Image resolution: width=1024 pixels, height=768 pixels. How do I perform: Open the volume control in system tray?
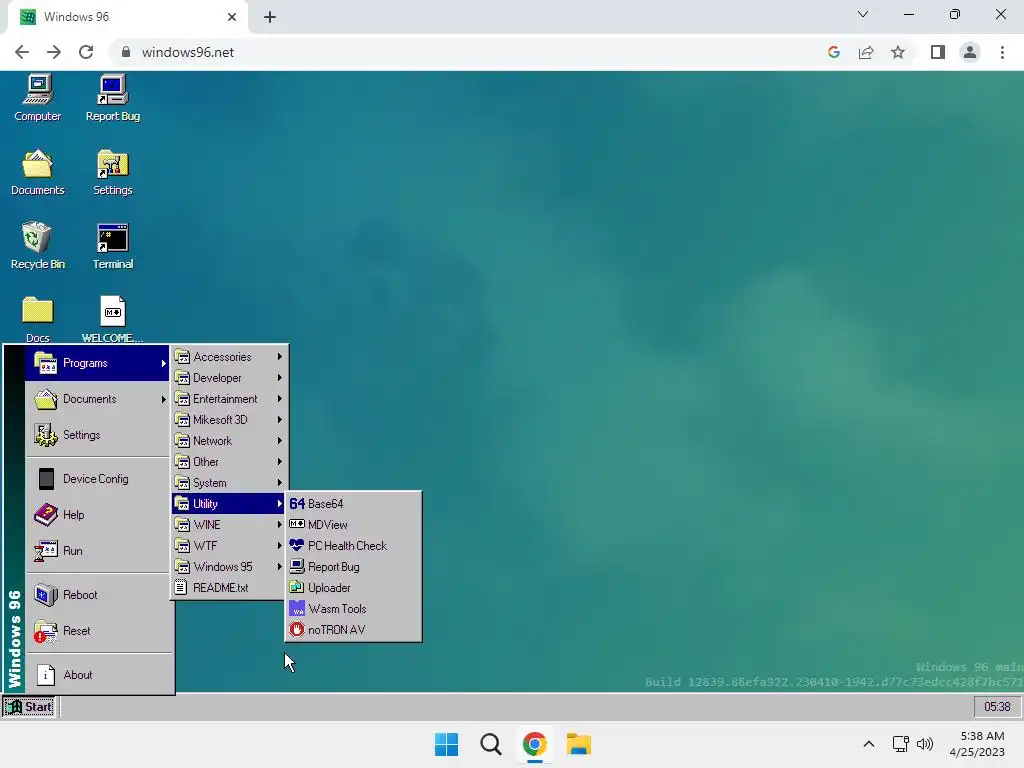(925, 744)
